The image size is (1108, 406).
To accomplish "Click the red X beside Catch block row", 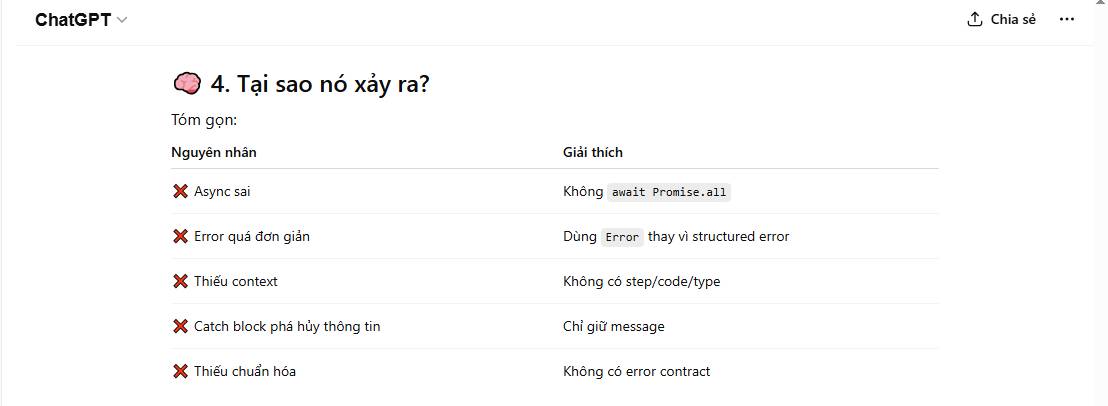I will 181,326.
